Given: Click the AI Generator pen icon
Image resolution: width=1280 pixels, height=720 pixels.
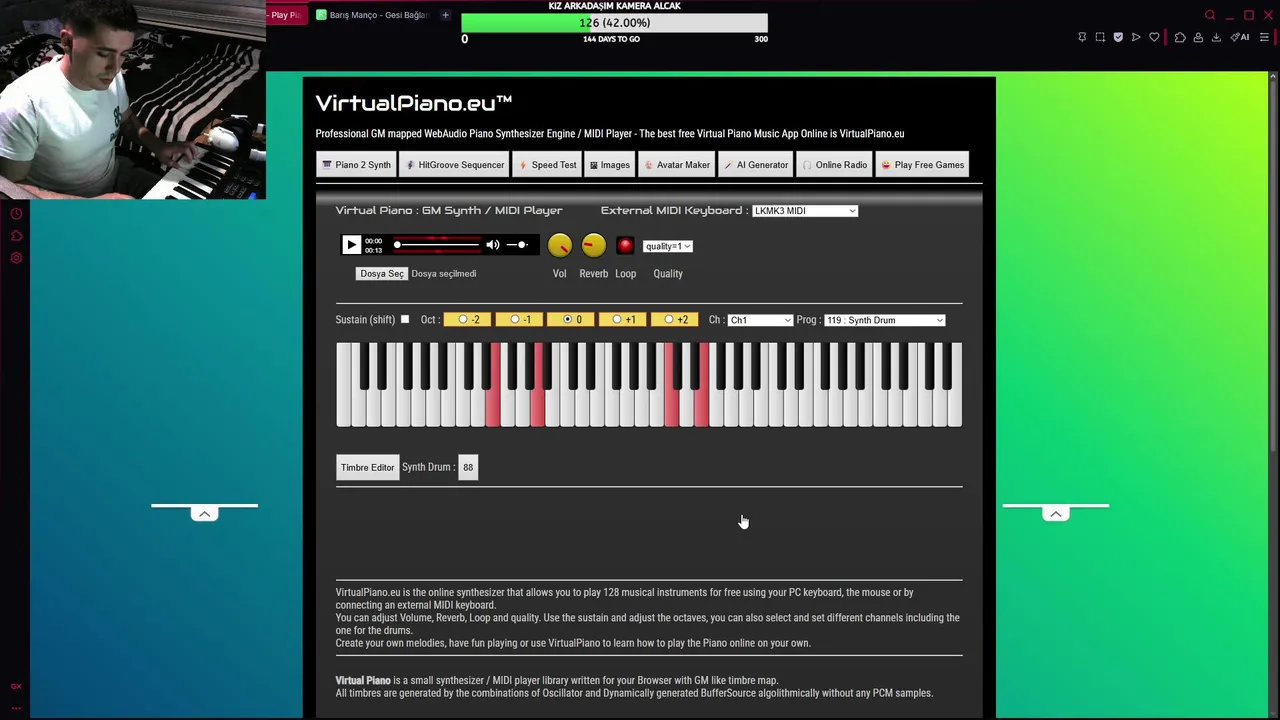Looking at the screenshot, I should coord(728,165).
